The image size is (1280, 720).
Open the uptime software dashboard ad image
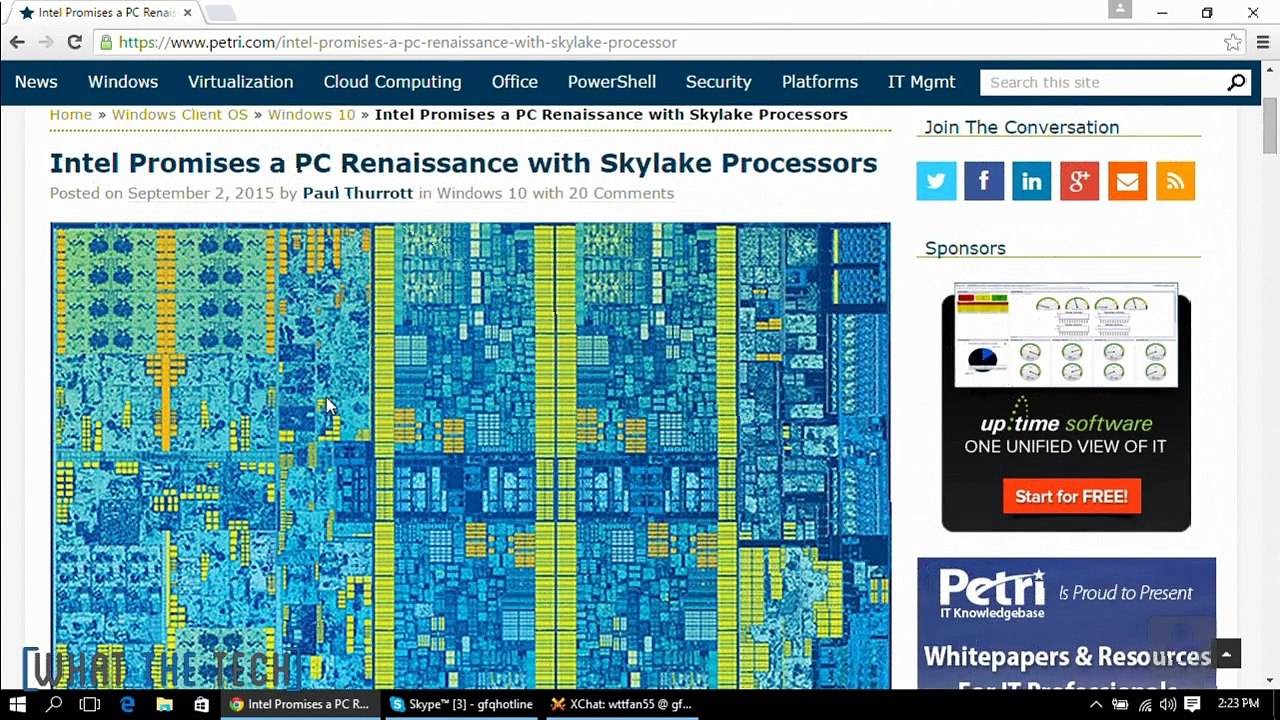click(x=1066, y=335)
